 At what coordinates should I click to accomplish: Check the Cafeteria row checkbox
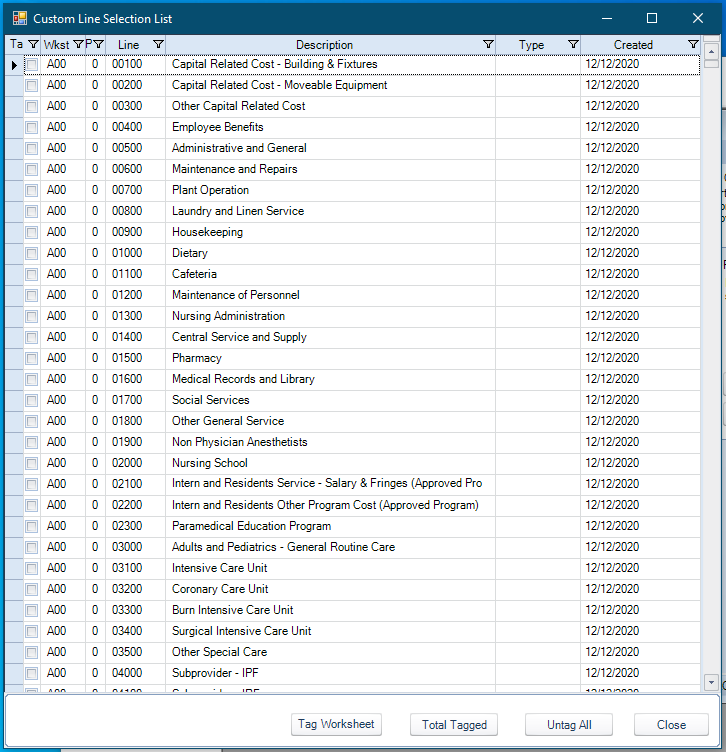32,274
